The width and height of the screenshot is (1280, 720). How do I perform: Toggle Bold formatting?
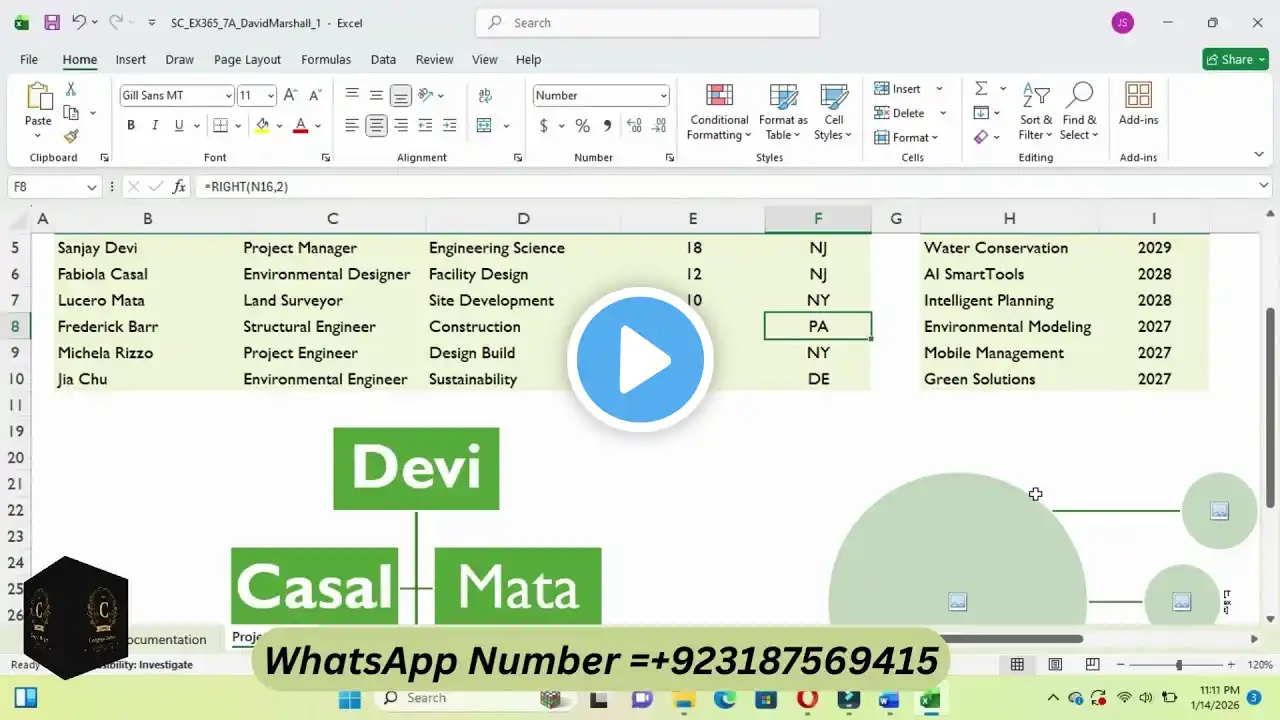pyautogui.click(x=131, y=126)
